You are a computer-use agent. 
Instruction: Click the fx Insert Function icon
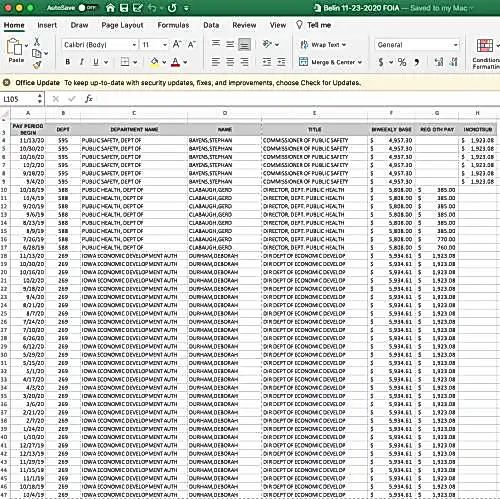pyautogui.click(x=89, y=99)
